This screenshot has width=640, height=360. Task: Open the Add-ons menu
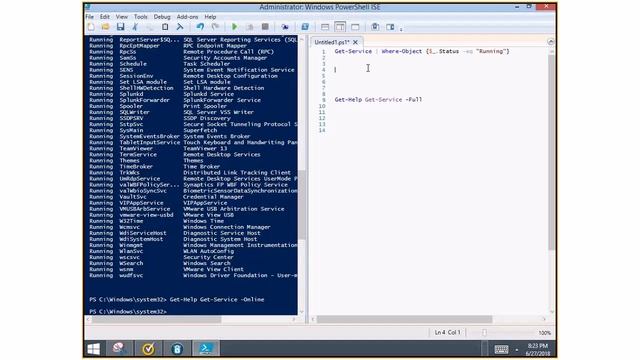coord(187,17)
